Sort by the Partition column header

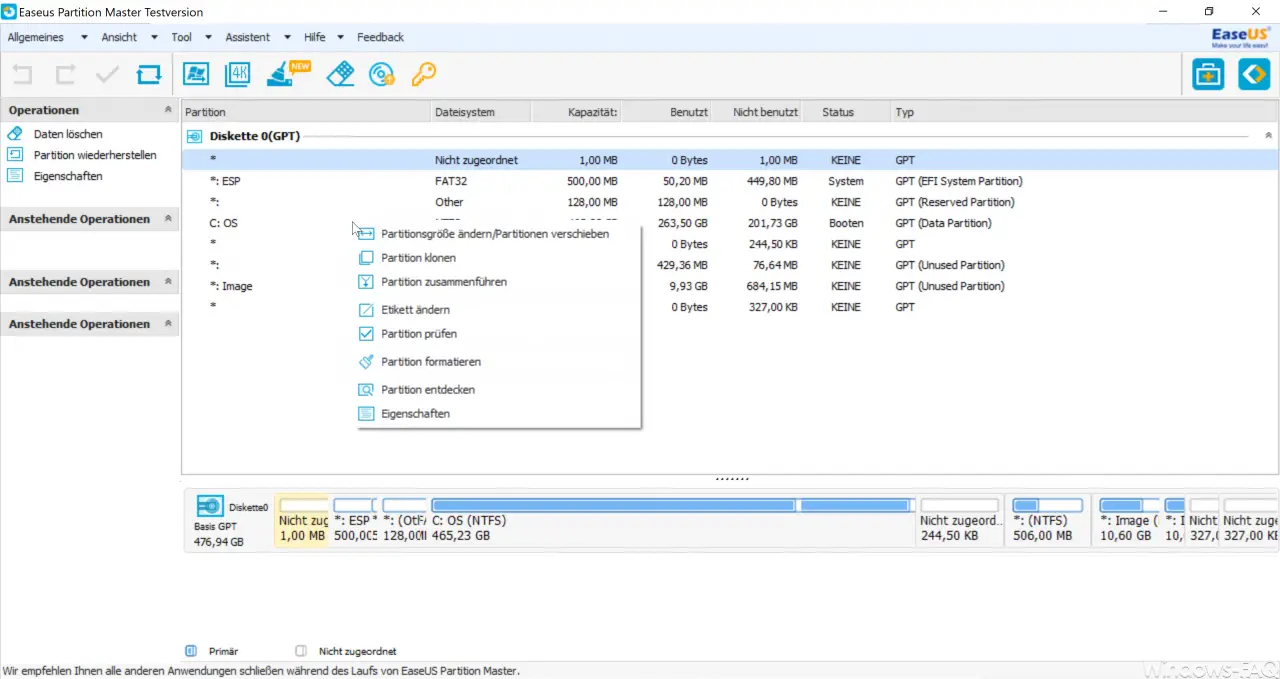pos(306,112)
